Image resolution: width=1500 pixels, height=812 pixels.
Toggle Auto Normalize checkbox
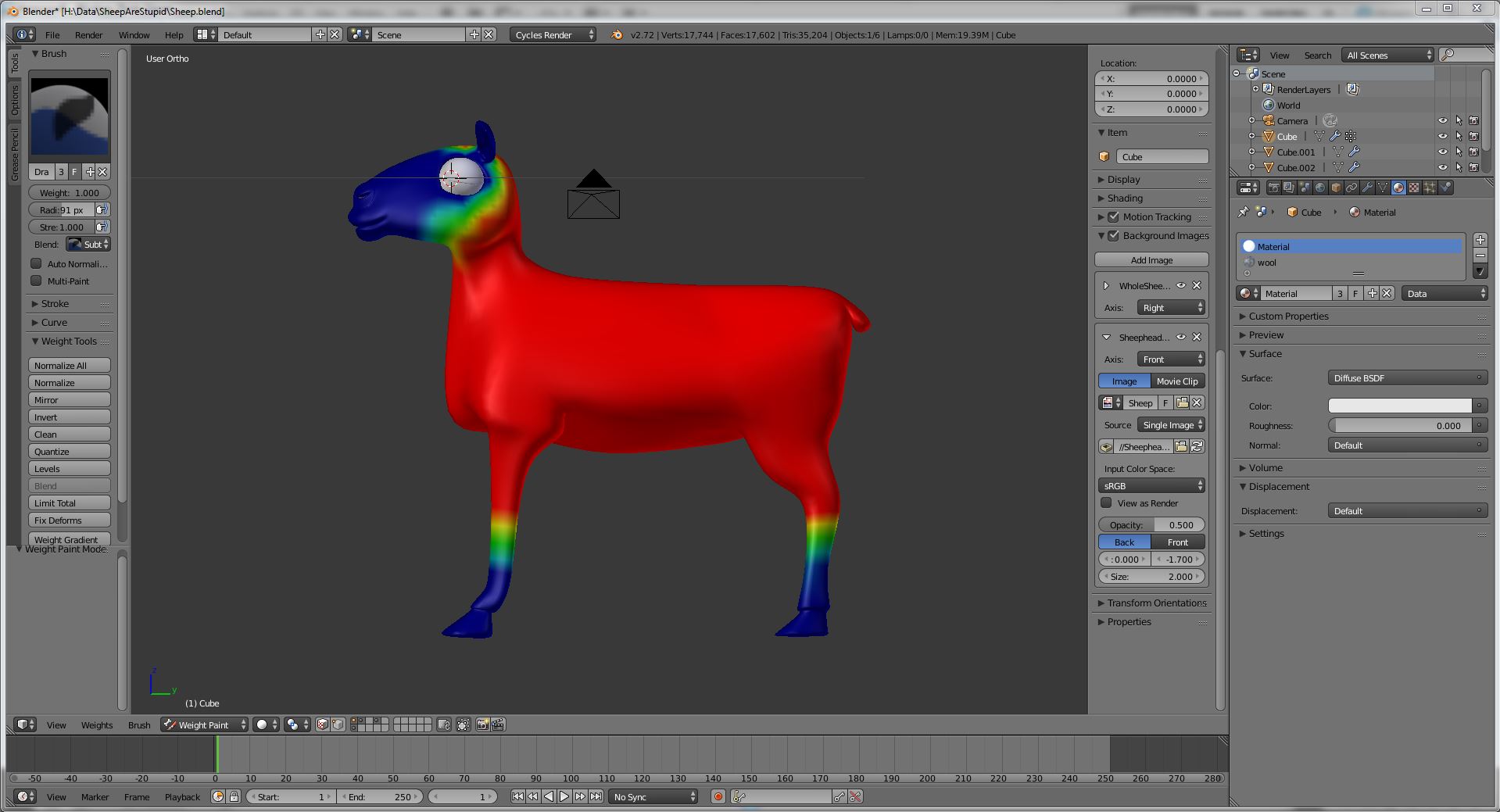coord(36,263)
